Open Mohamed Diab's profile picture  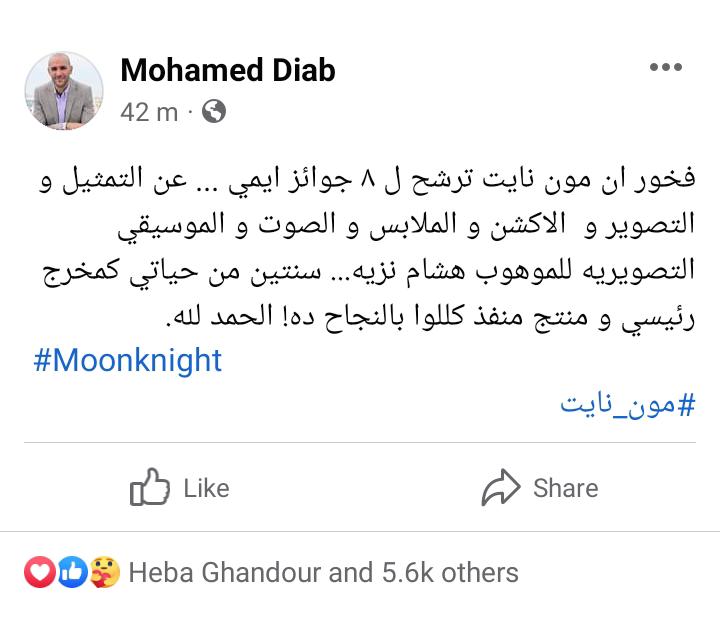point(63,91)
